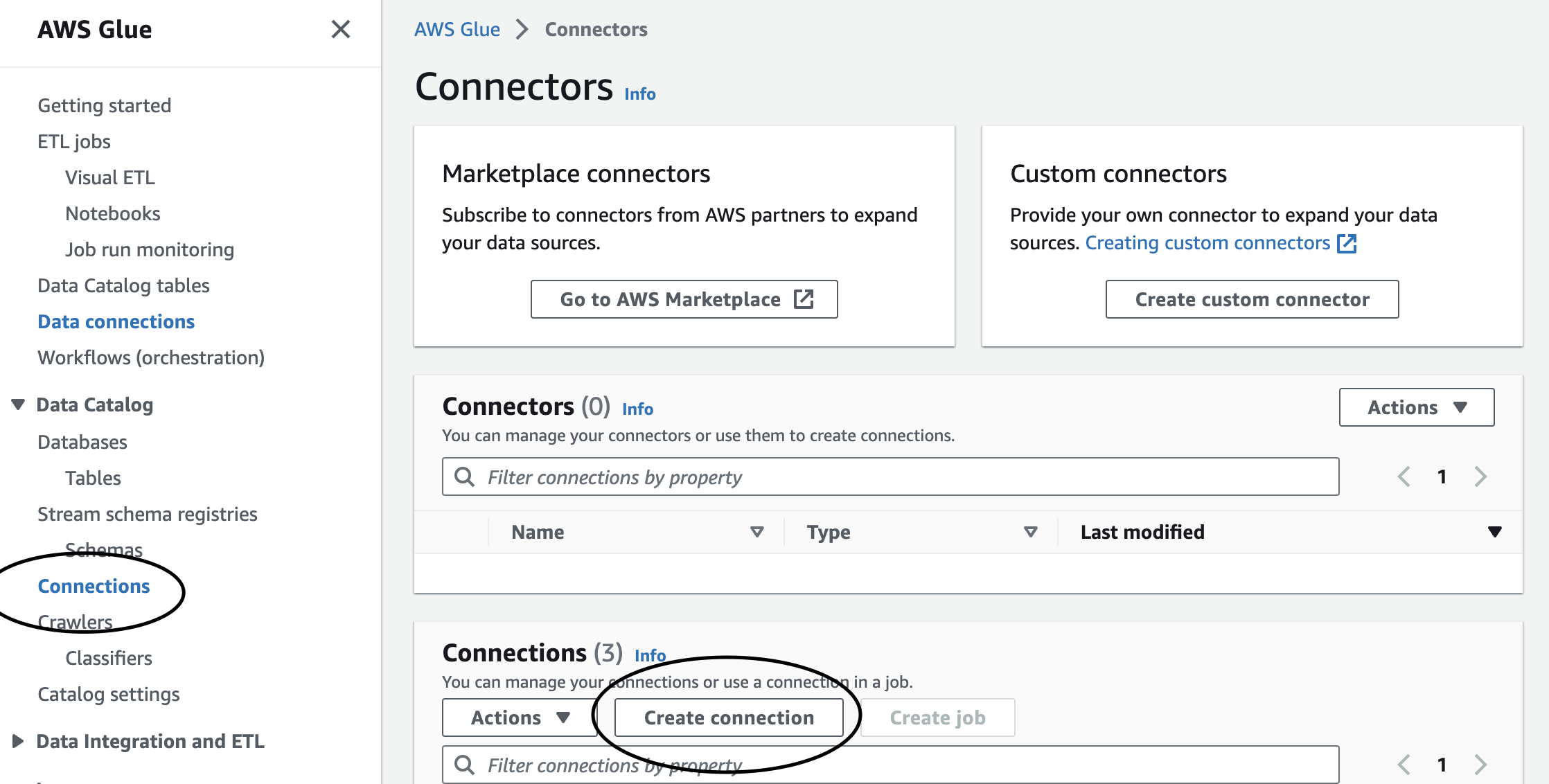This screenshot has height=784, width=1549.
Task: Open Connectors section Actions dropdown
Action: click(x=1416, y=407)
